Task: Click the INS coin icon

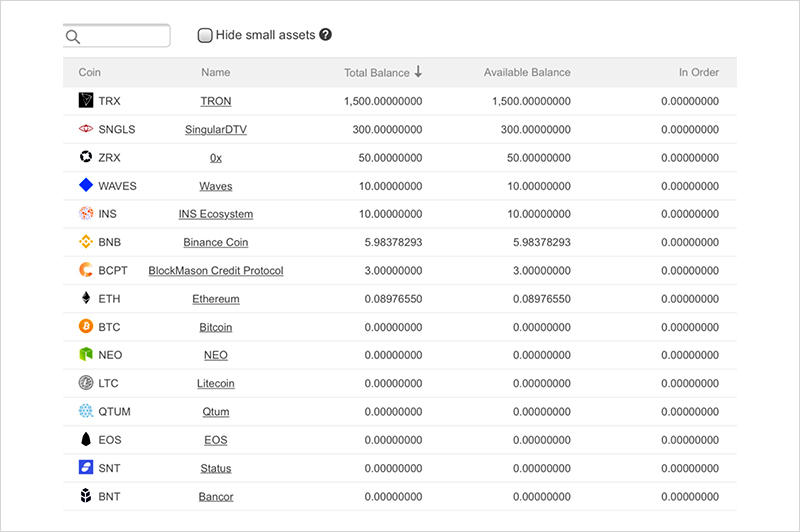Action: pyautogui.click(x=86, y=213)
